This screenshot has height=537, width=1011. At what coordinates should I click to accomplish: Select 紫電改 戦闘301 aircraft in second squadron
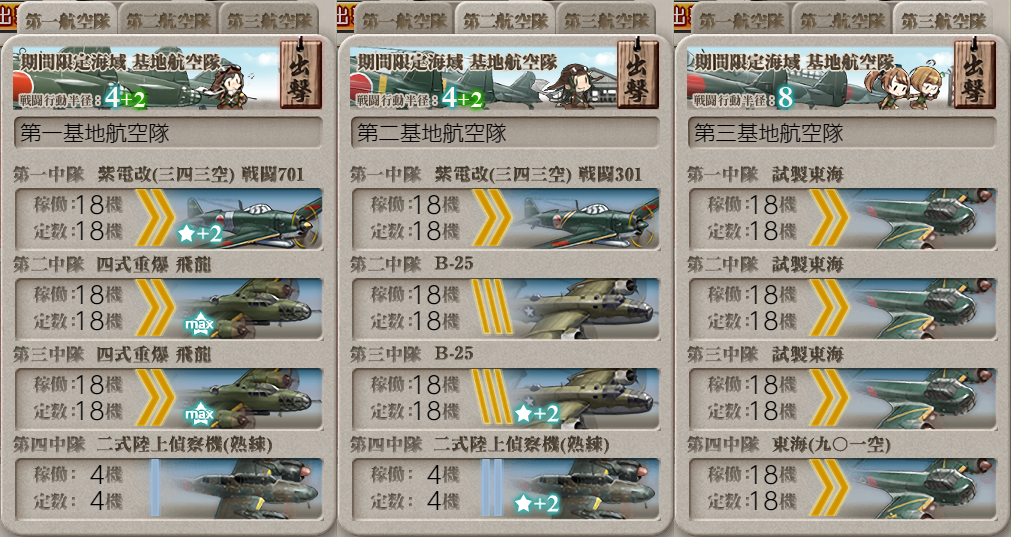(506, 218)
